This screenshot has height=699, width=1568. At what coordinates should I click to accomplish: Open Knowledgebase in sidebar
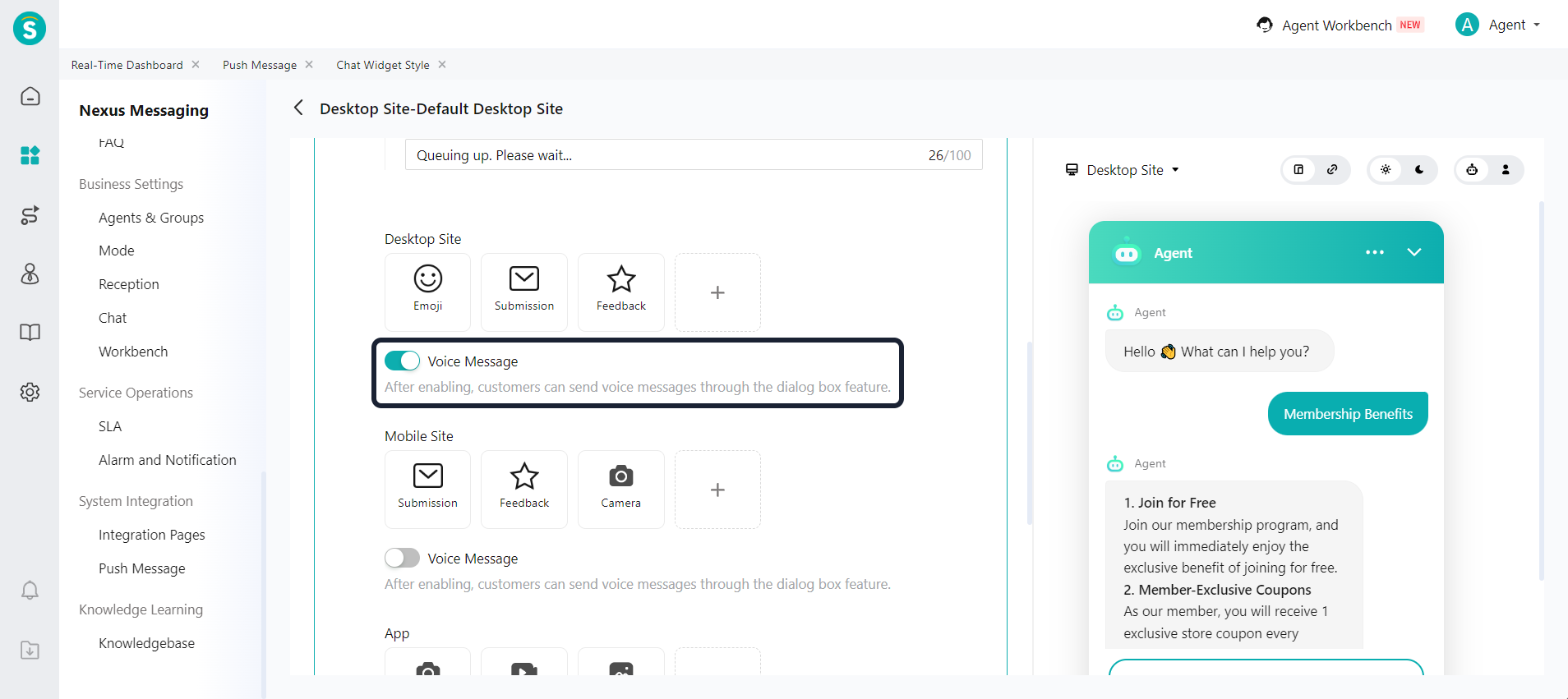click(147, 643)
